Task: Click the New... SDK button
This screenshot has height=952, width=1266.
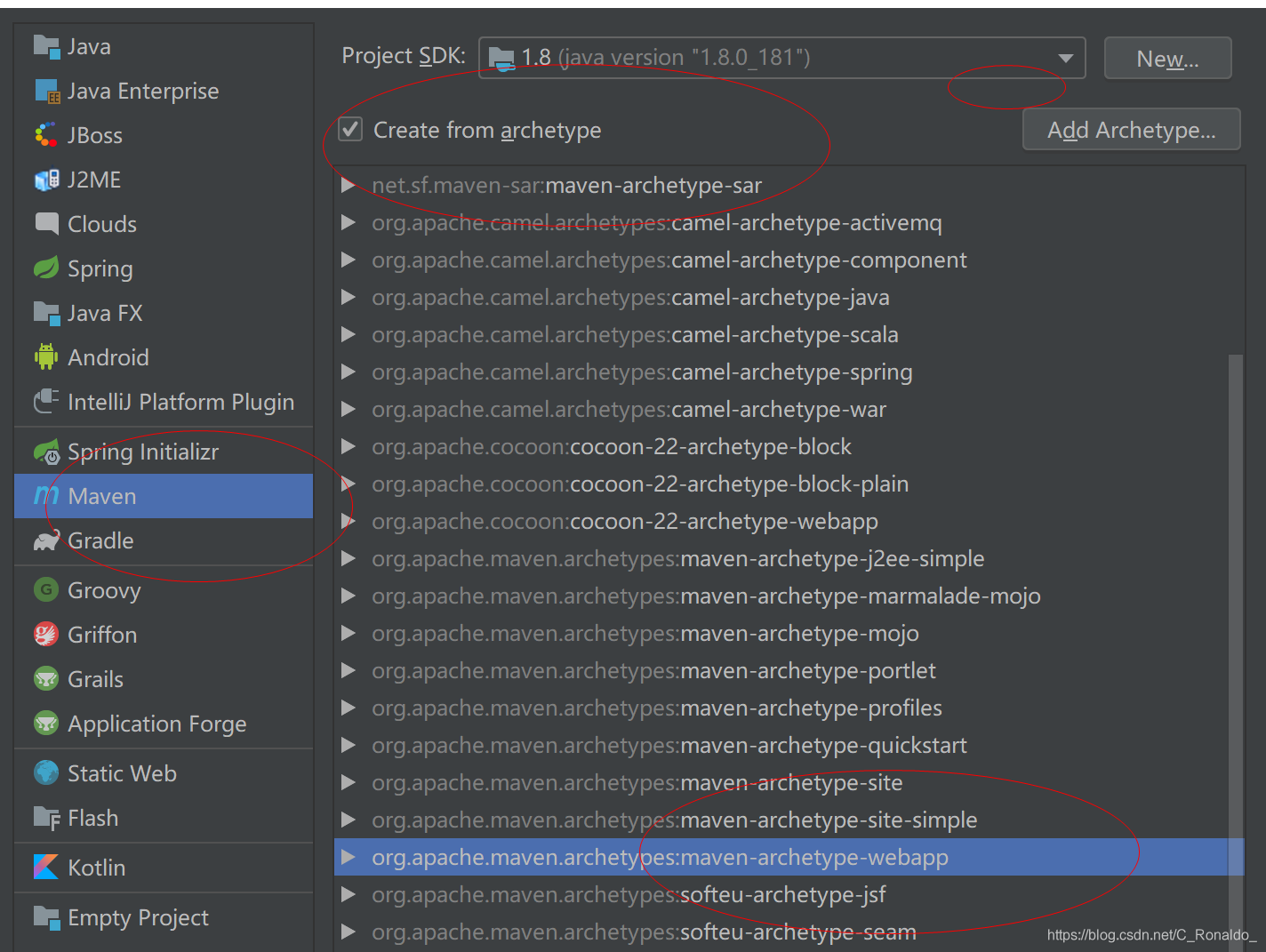Action: (1167, 59)
